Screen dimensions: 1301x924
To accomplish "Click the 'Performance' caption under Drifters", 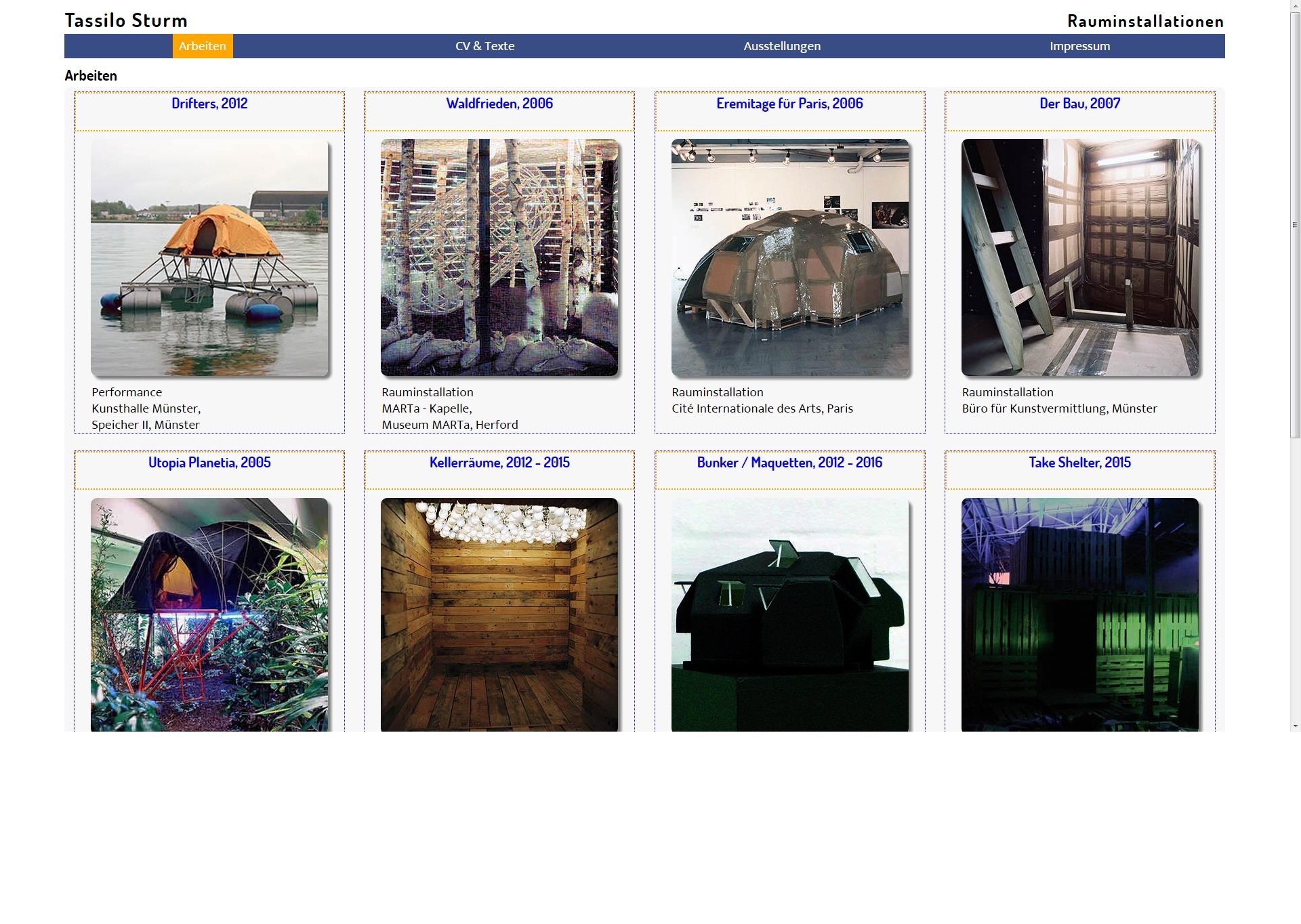I will 127,392.
